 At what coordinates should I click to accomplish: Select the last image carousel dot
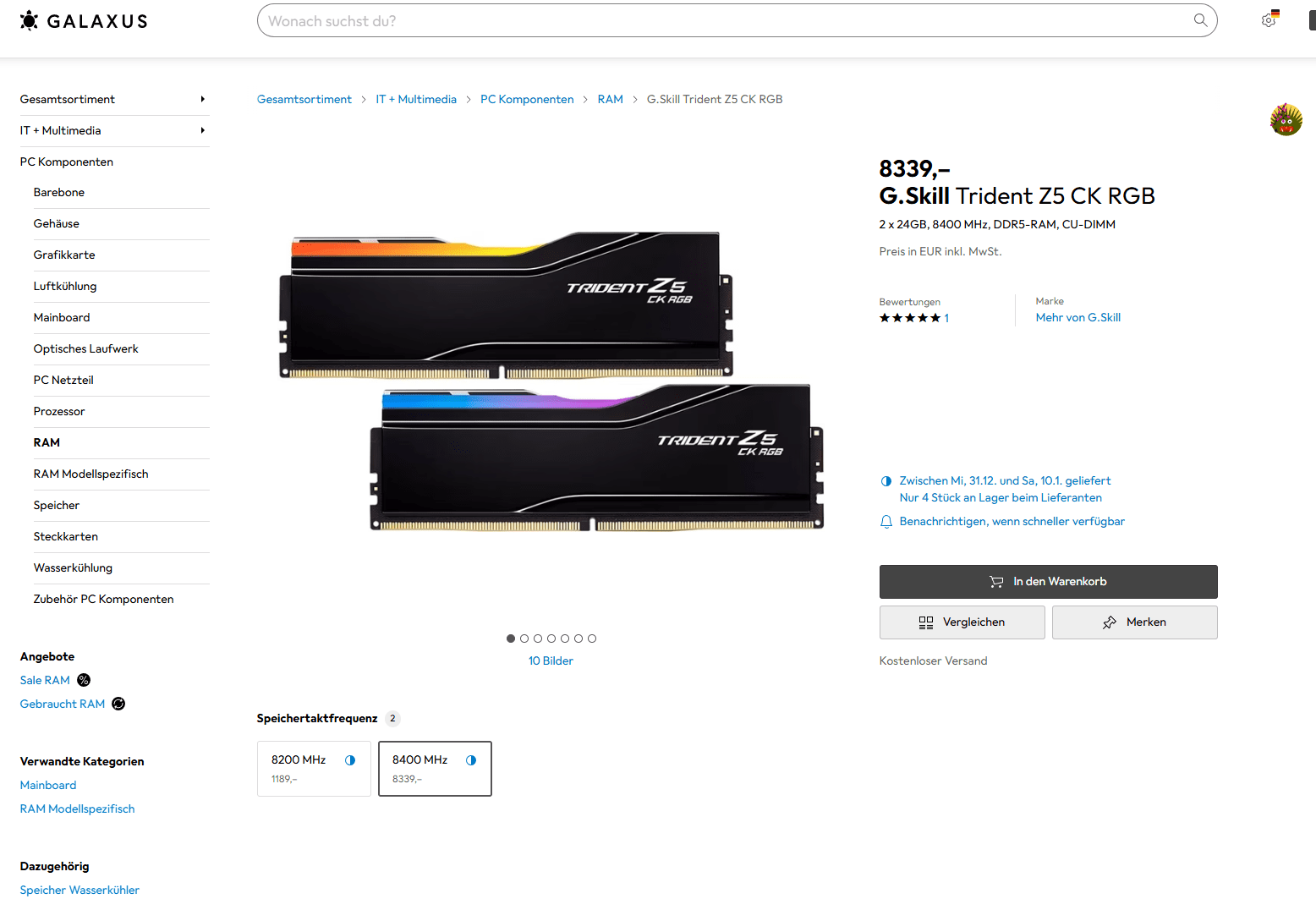[x=592, y=639]
